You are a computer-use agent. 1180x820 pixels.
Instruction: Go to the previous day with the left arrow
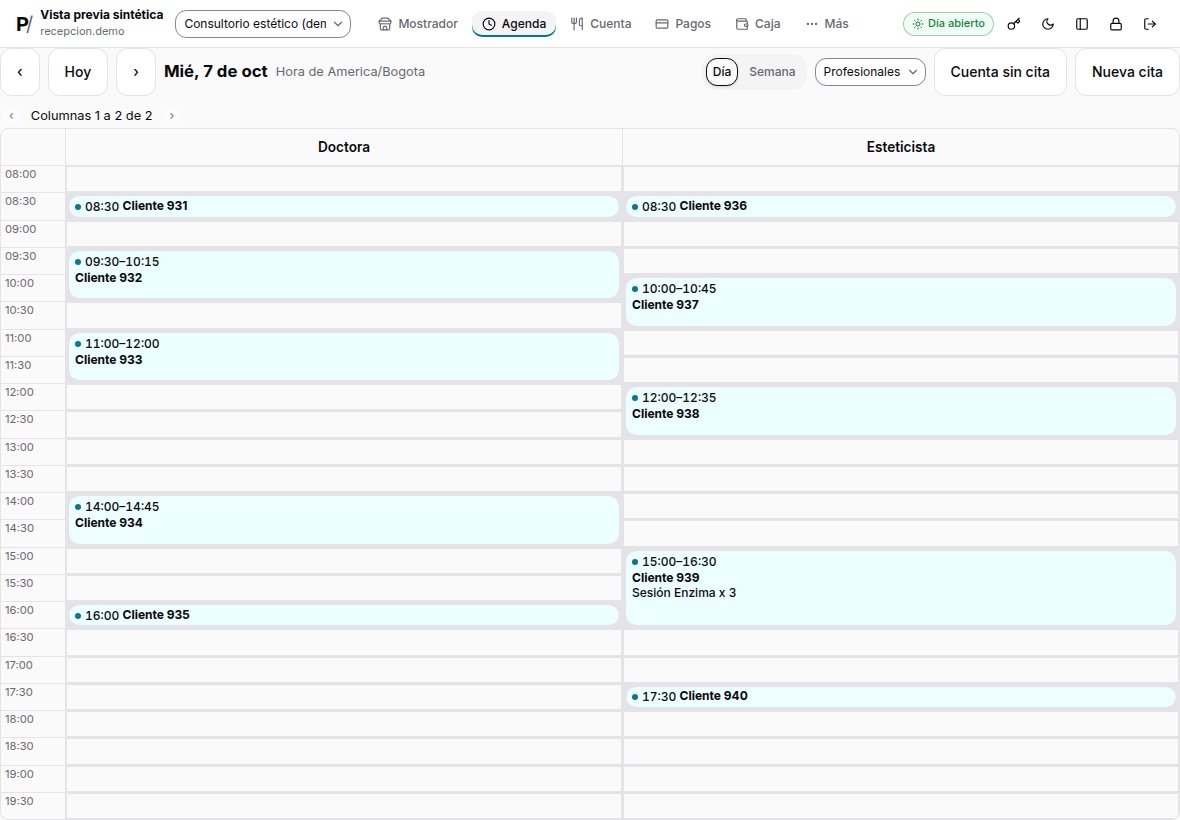point(20,72)
